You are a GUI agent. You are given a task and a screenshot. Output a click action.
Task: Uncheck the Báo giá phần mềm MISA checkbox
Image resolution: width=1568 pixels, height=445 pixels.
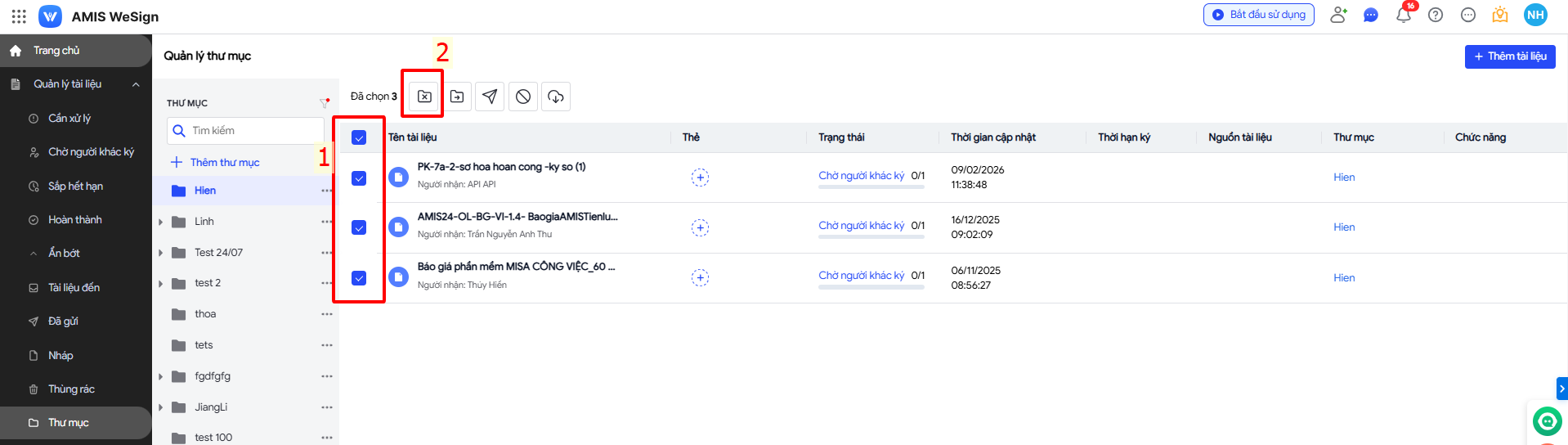coord(359,278)
